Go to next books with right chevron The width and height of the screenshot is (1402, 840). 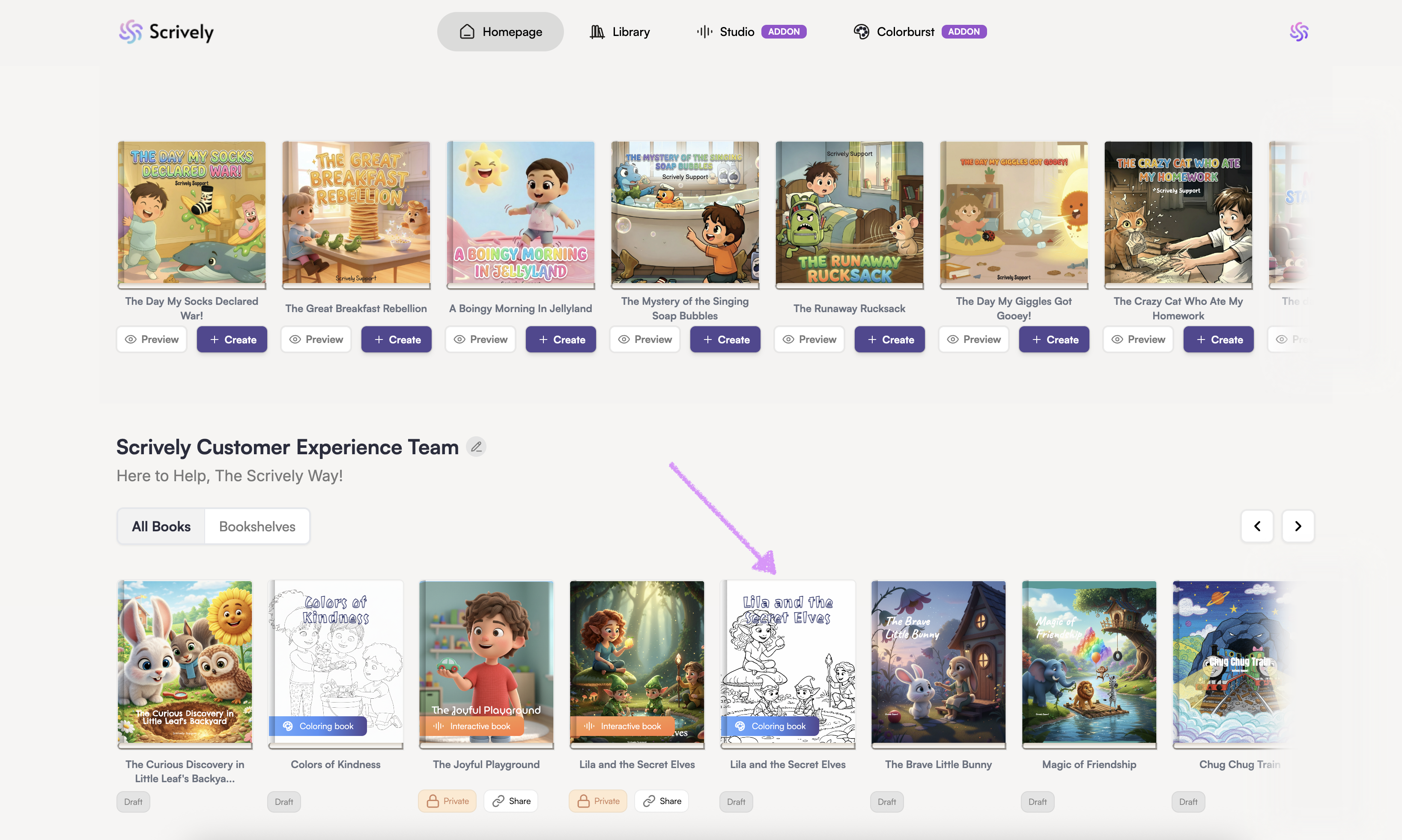(x=1298, y=527)
